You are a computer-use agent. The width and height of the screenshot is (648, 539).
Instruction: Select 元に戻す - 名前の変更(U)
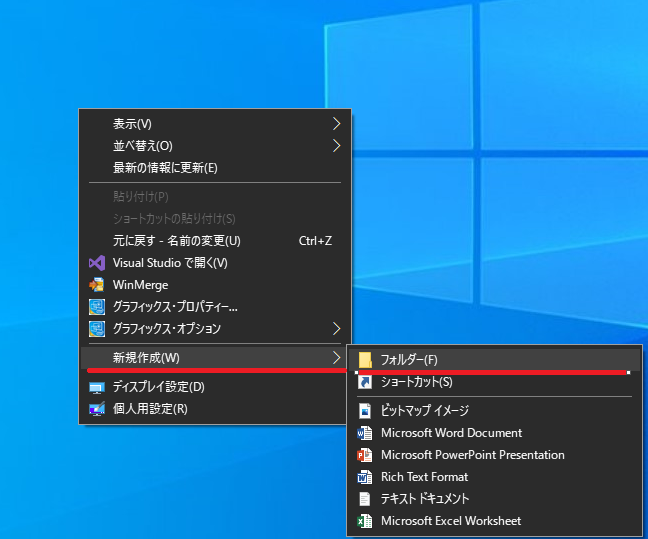(215, 241)
